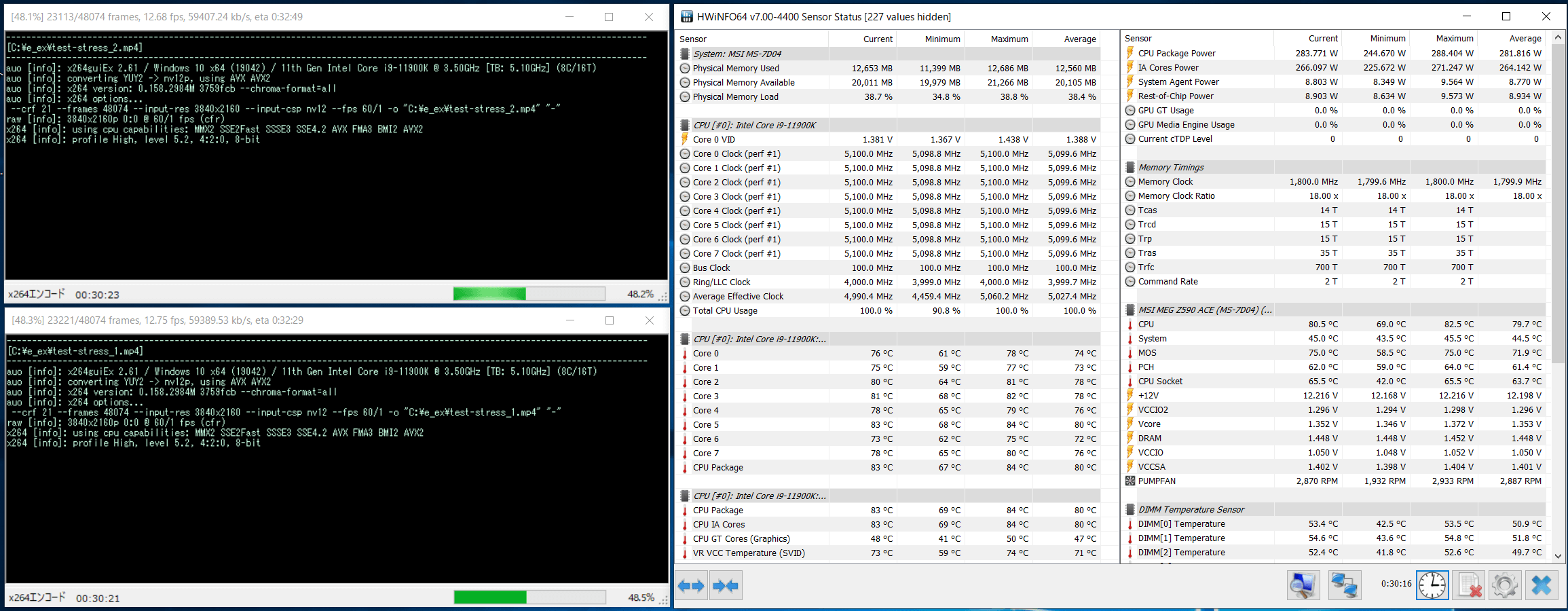Click the chip icon beside System: MSI MS-7D04

point(685,54)
